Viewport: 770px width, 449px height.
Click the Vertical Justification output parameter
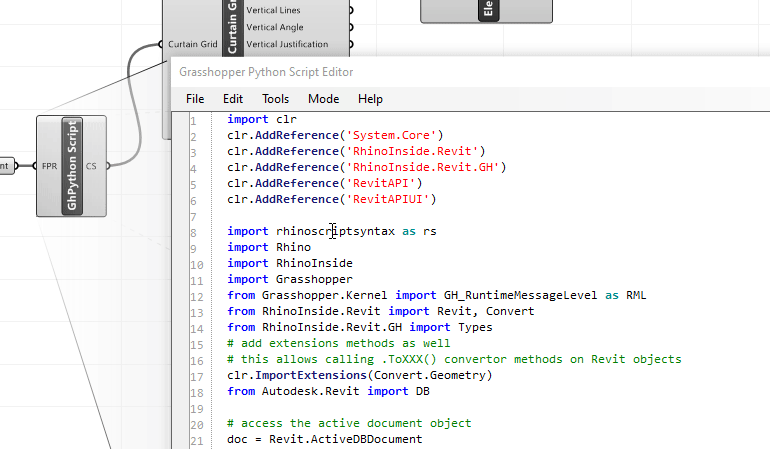pyautogui.click(x=300, y=44)
